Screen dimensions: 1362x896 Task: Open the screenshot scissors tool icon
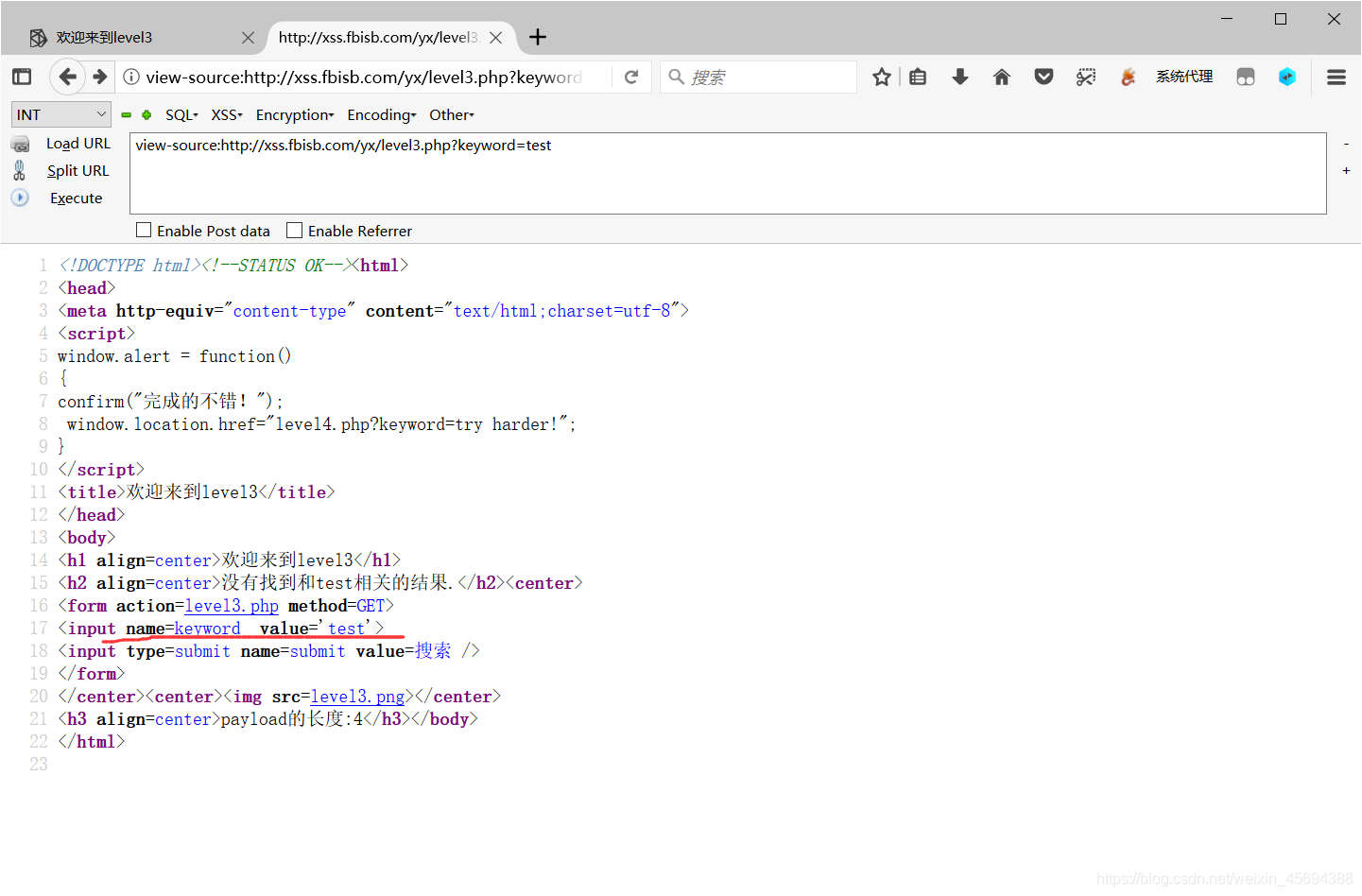pyautogui.click(x=1086, y=77)
